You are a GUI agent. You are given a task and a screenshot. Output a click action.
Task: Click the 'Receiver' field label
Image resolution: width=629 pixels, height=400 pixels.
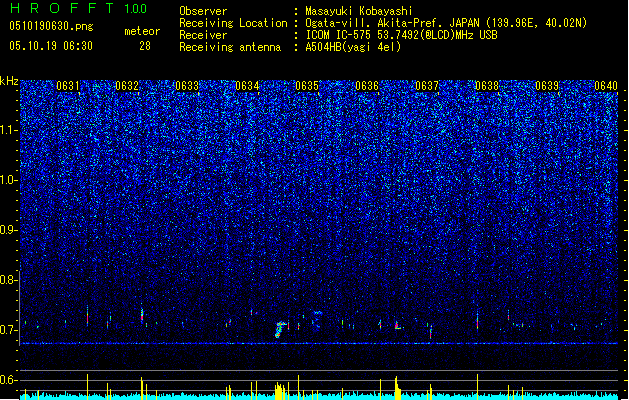[x=203, y=35]
